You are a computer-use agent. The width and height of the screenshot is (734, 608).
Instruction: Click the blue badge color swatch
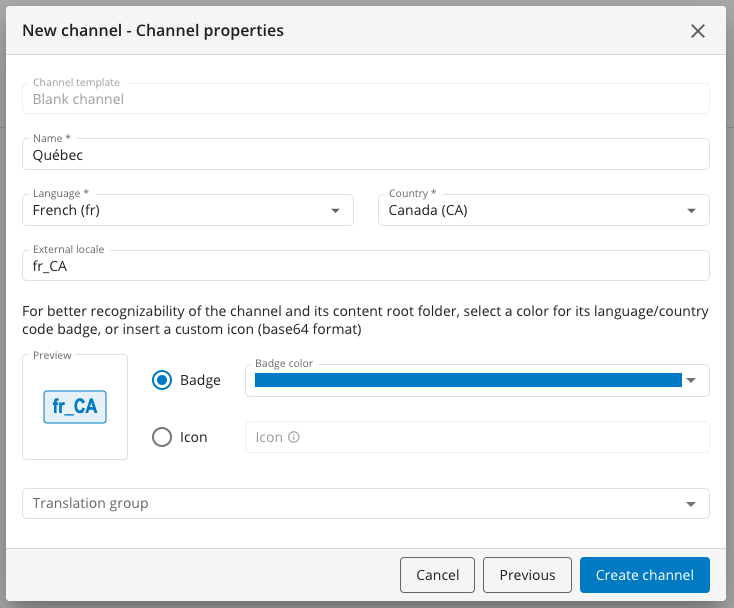pyautogui.click(x=467, y=380)
